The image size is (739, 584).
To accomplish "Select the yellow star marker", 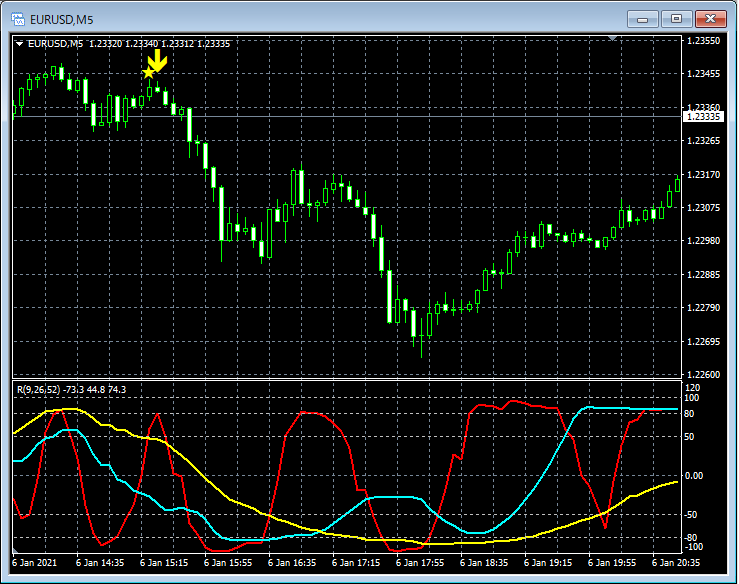I will [149, 72].
